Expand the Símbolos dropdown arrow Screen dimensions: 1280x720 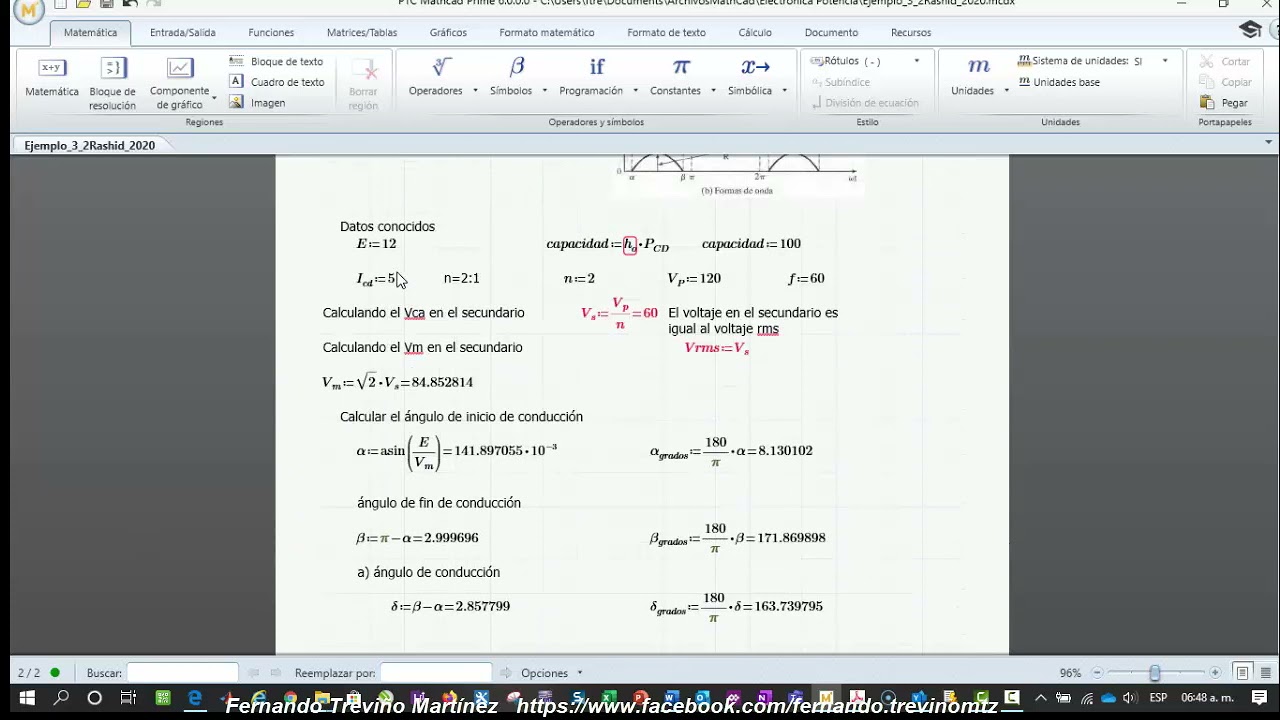point(544,91)
